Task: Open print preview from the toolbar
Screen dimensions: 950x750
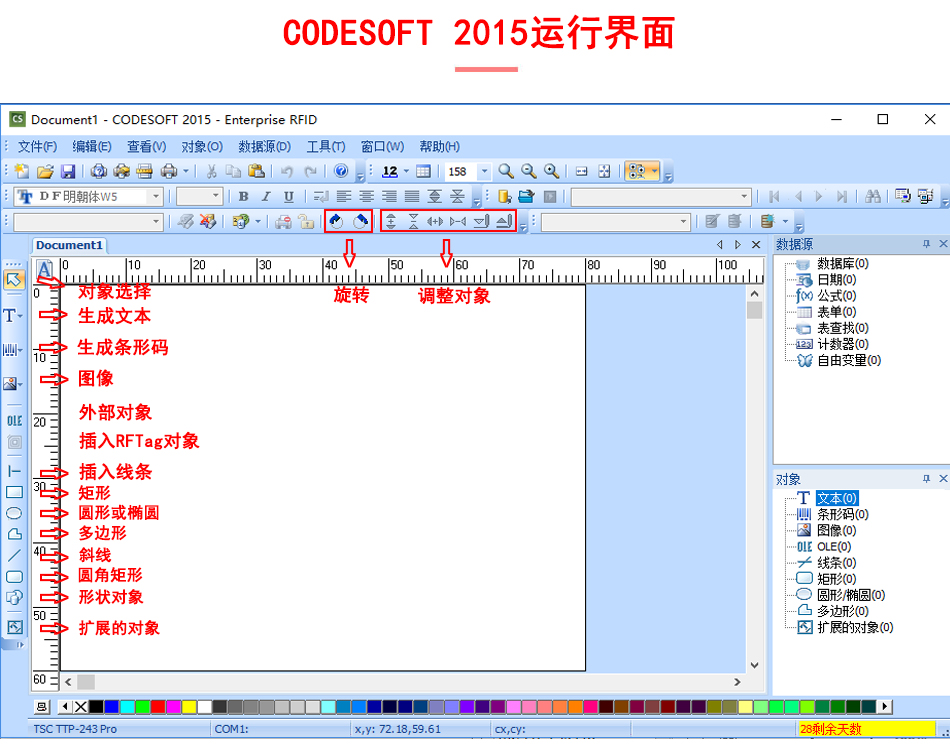Action: pos(99,171)
